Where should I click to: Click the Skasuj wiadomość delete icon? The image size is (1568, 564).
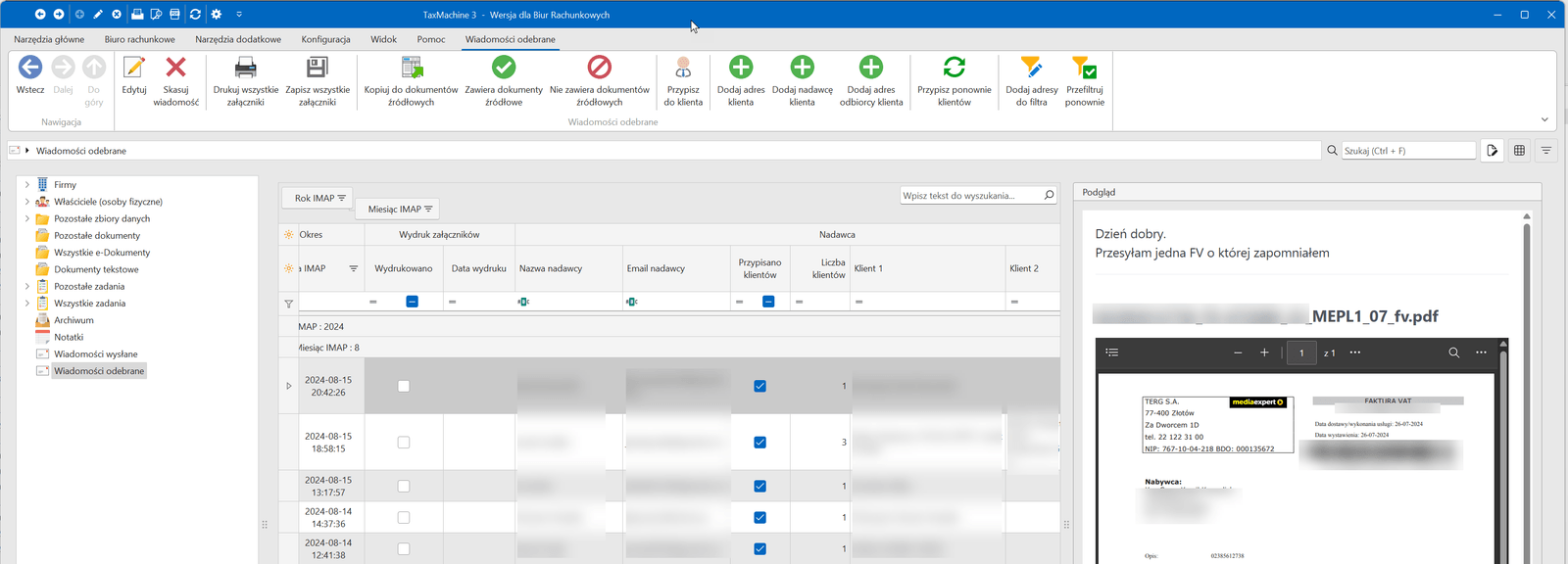pos(176,68)
